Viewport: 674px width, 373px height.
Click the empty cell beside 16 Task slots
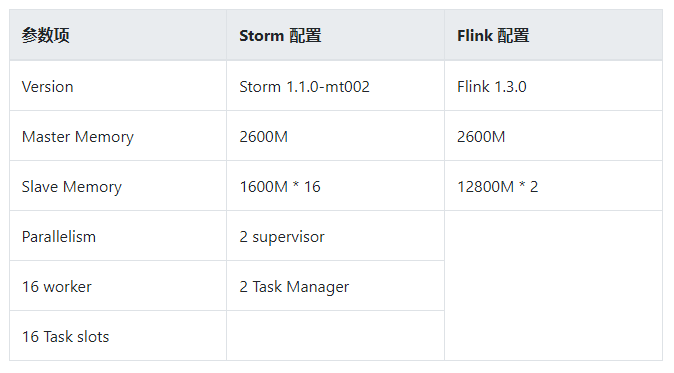[335, 336]
